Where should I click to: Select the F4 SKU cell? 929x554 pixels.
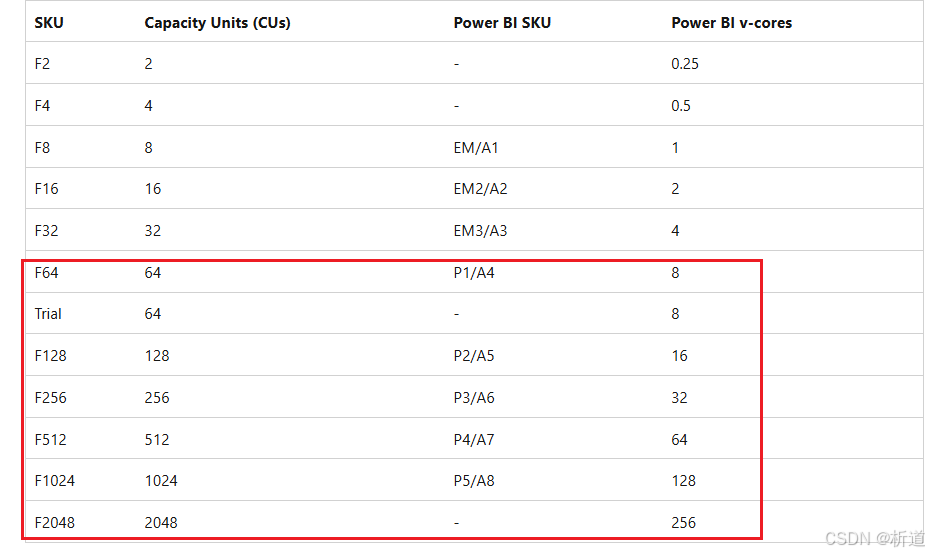[43, 106]
